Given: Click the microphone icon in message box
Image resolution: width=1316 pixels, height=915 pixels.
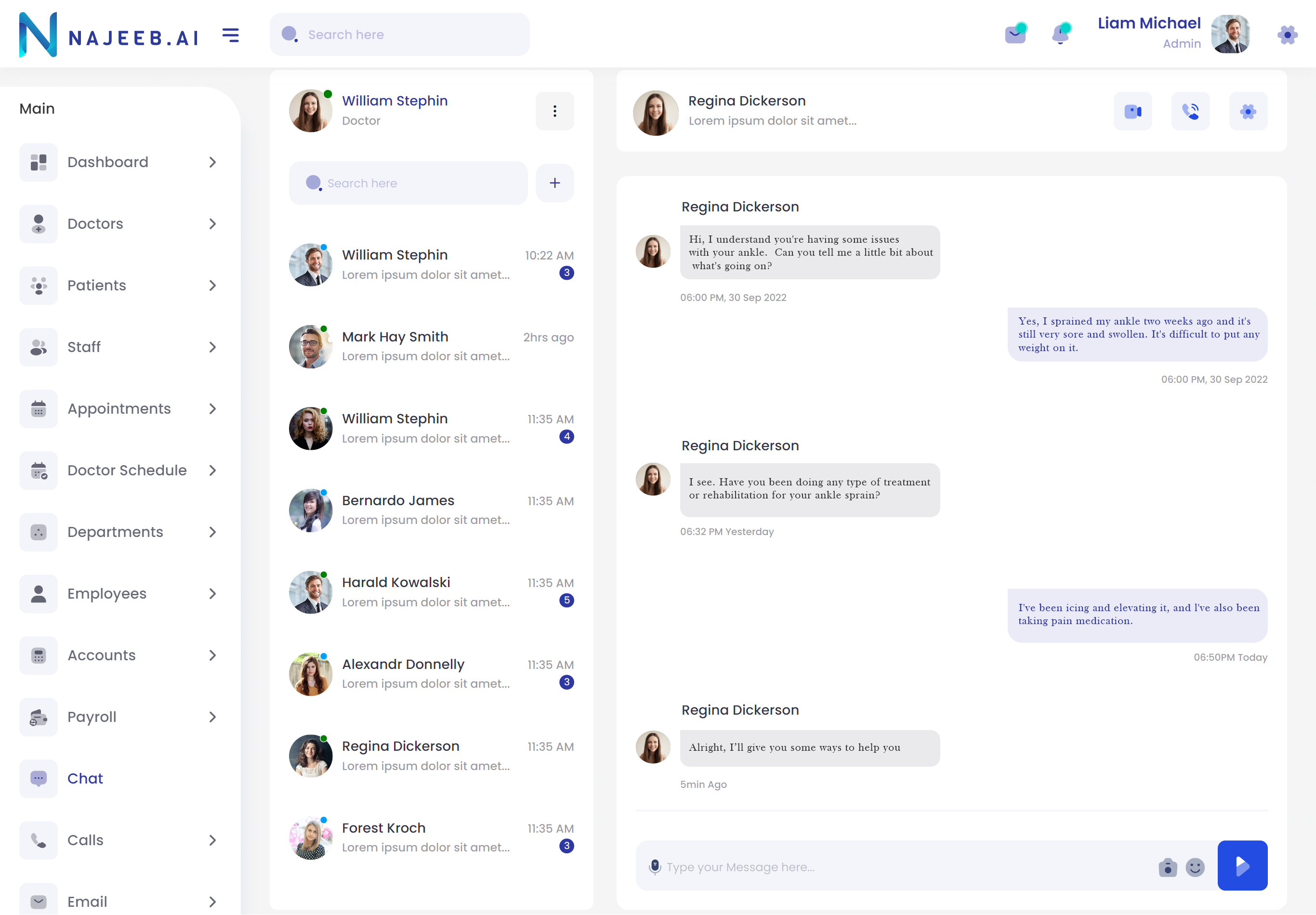Looking at the screenshot, I should (654, 866).
